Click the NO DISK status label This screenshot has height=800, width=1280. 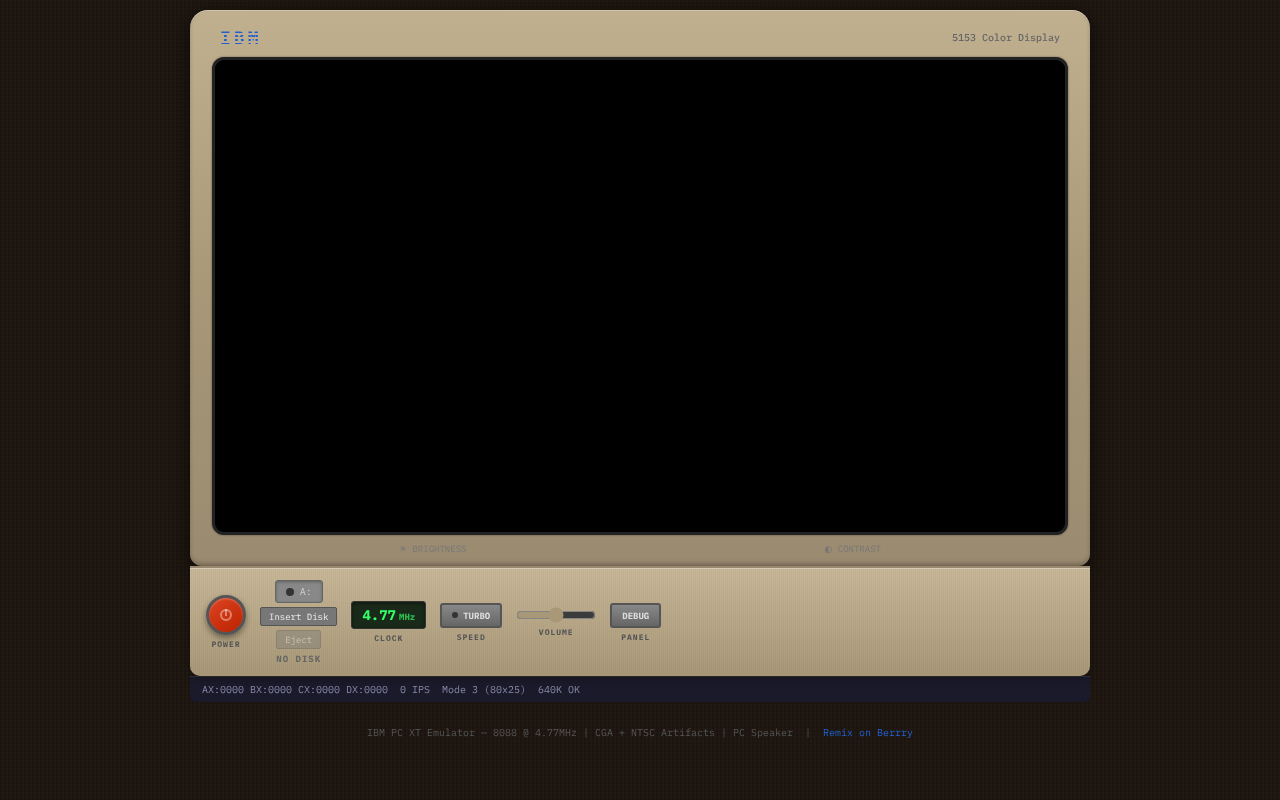[298, 658]
